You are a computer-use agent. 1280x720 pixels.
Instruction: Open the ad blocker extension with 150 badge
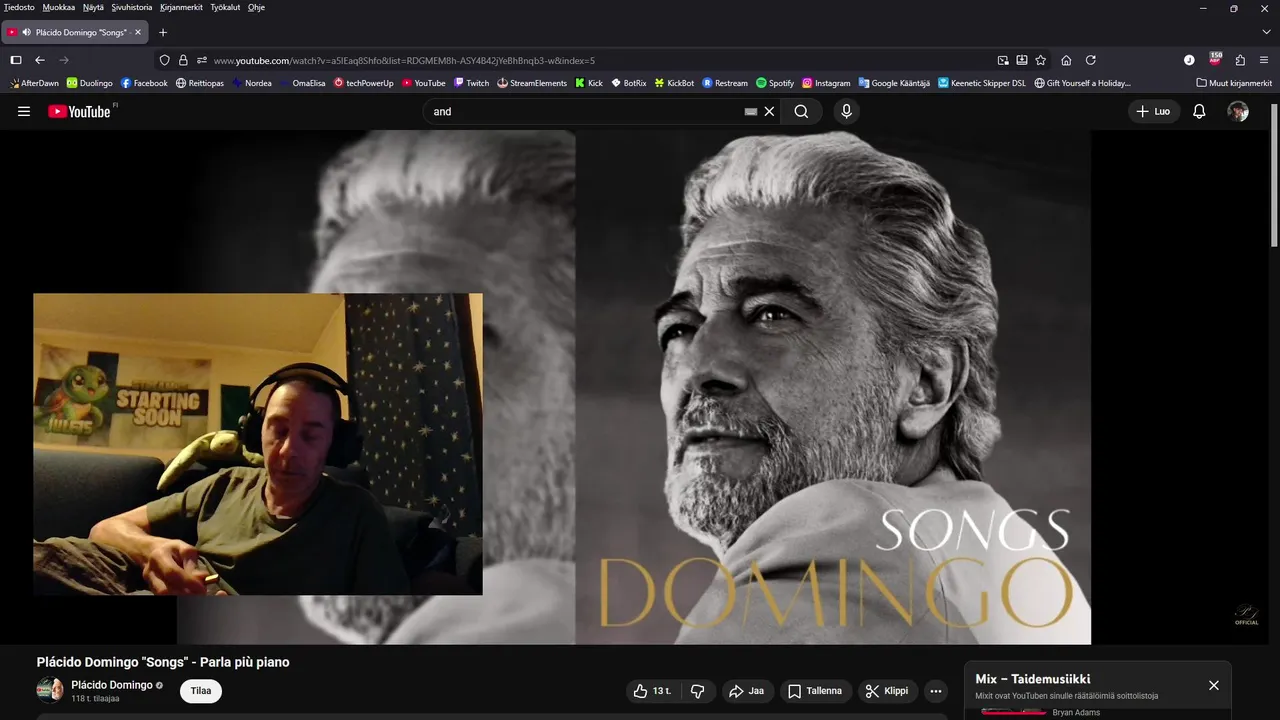click(x=1215, y=59)
